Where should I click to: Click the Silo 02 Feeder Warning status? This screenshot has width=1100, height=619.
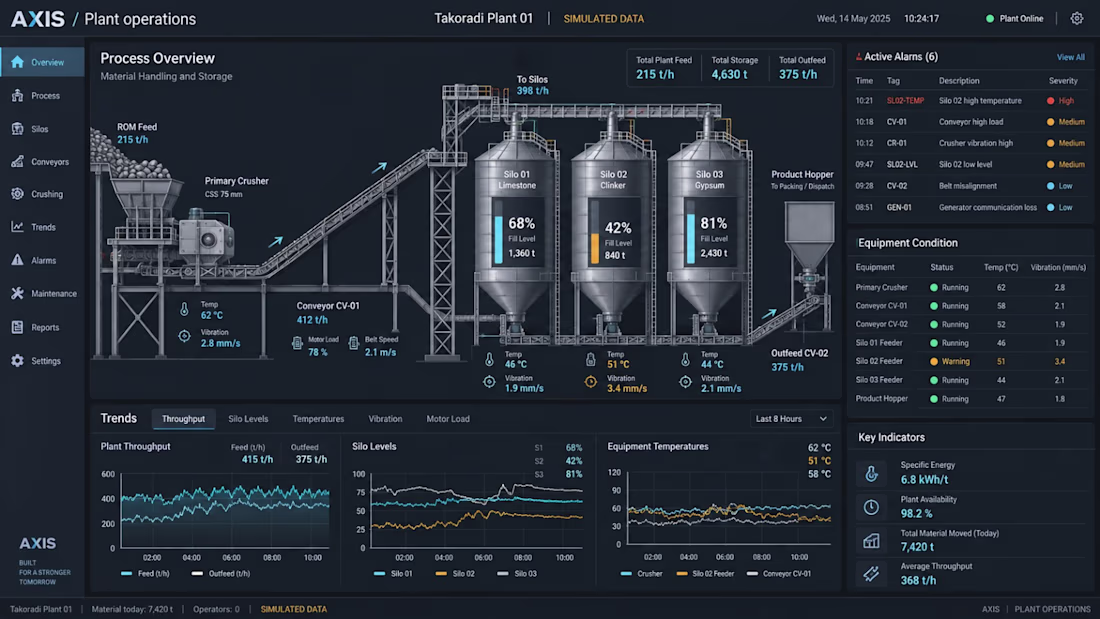950,361
